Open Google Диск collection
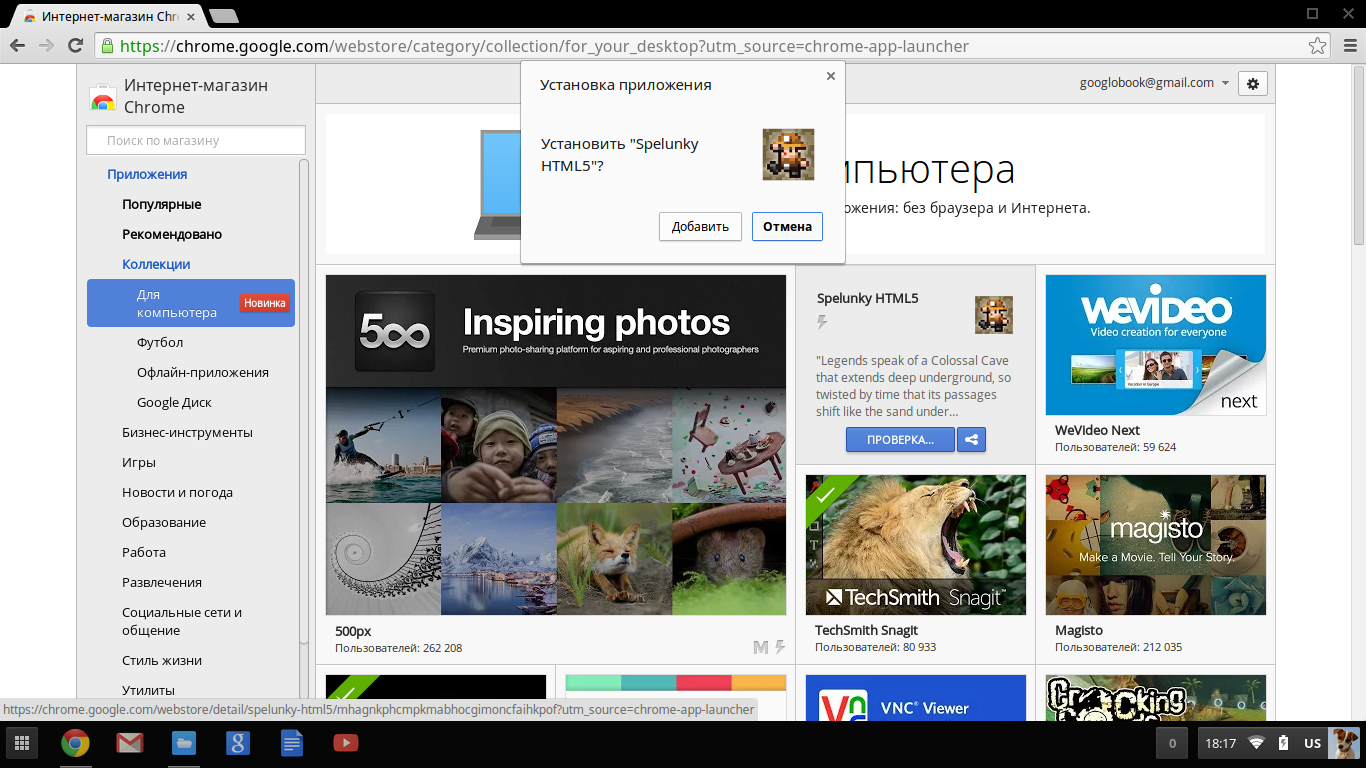 [174, 402]
